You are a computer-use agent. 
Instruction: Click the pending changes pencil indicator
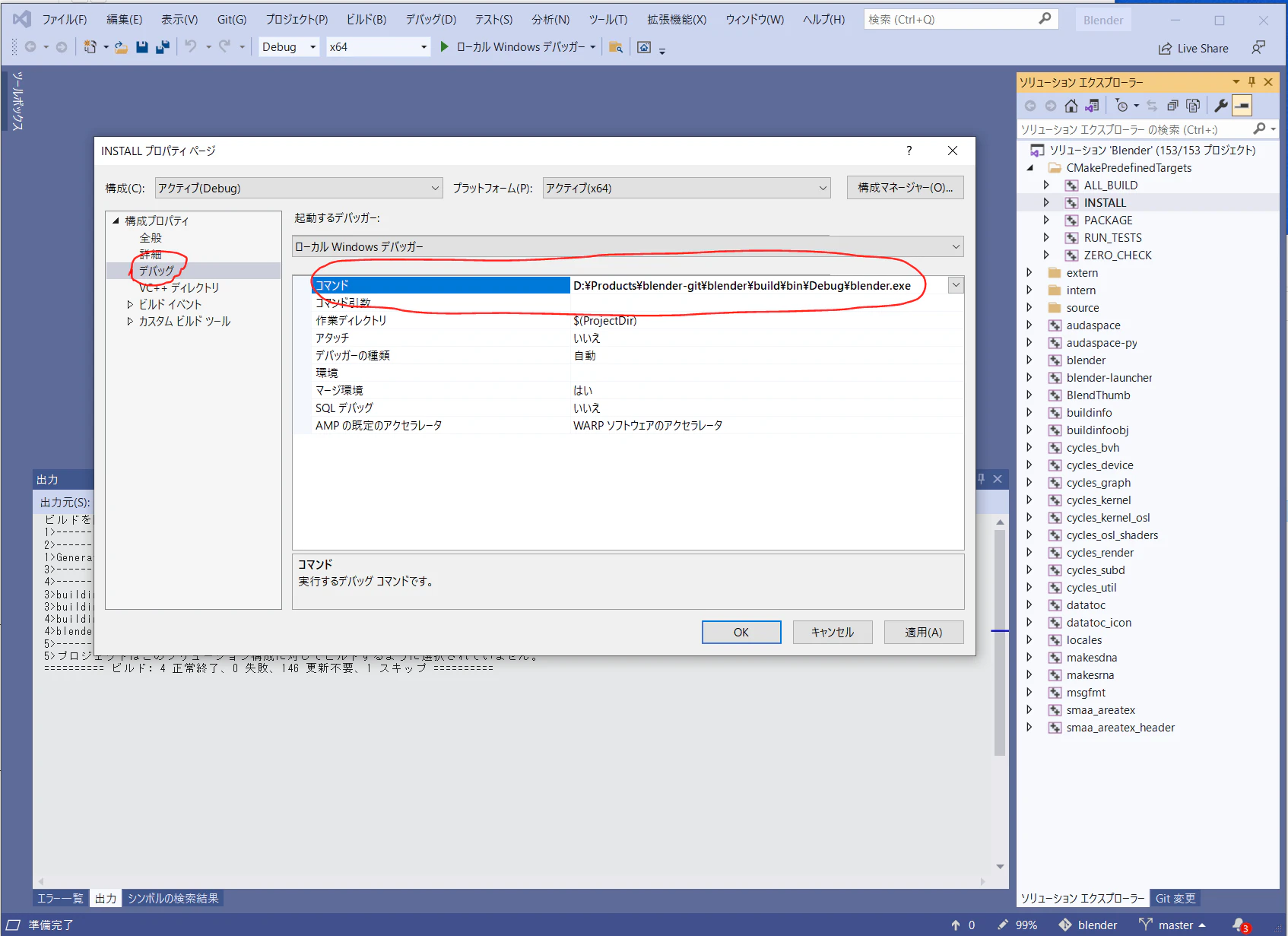pyautogui.click(x=1017, y=925)
